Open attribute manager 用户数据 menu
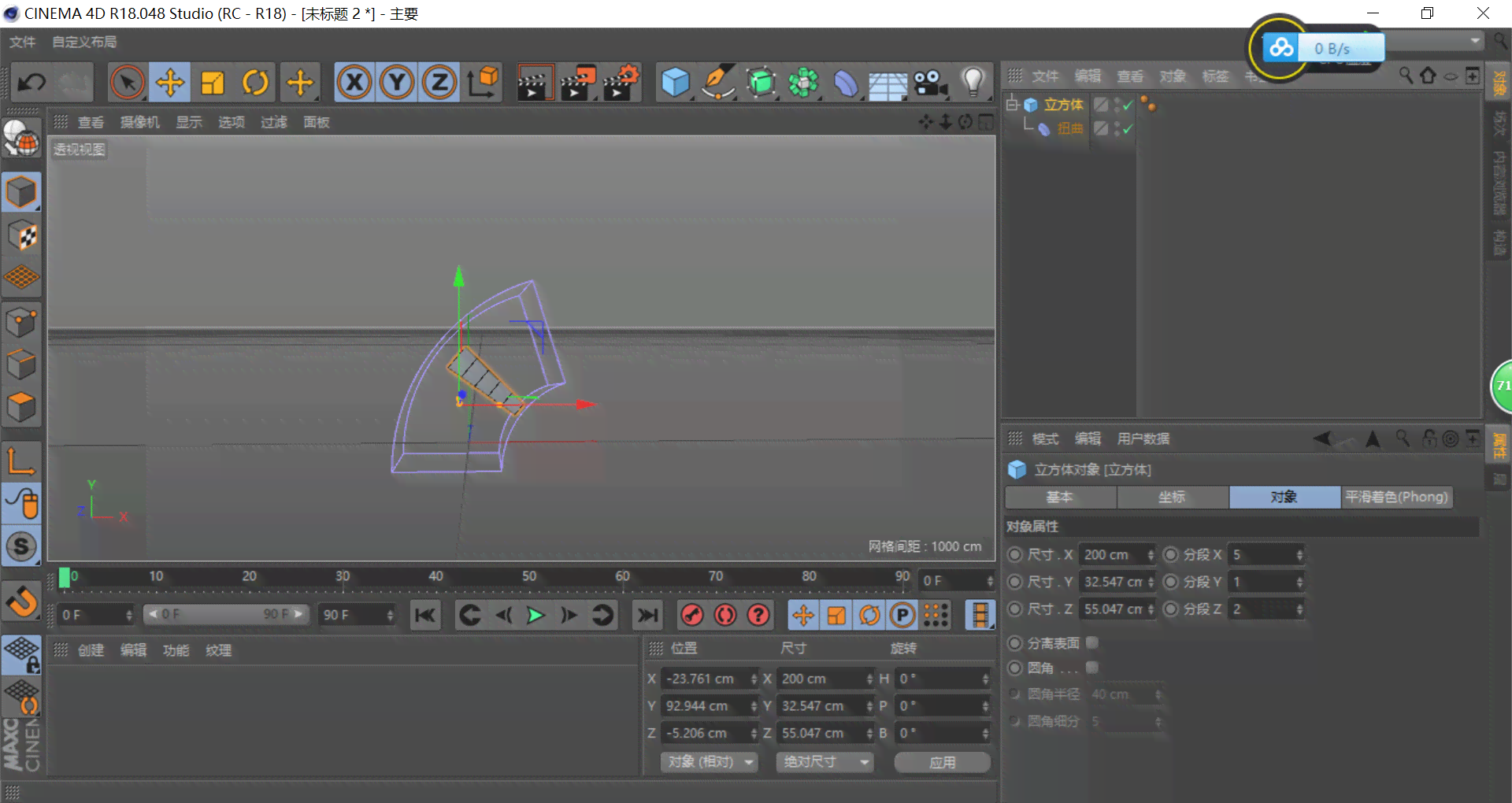This screenshot has height=803, width=1512. (x=1143, y=439)
